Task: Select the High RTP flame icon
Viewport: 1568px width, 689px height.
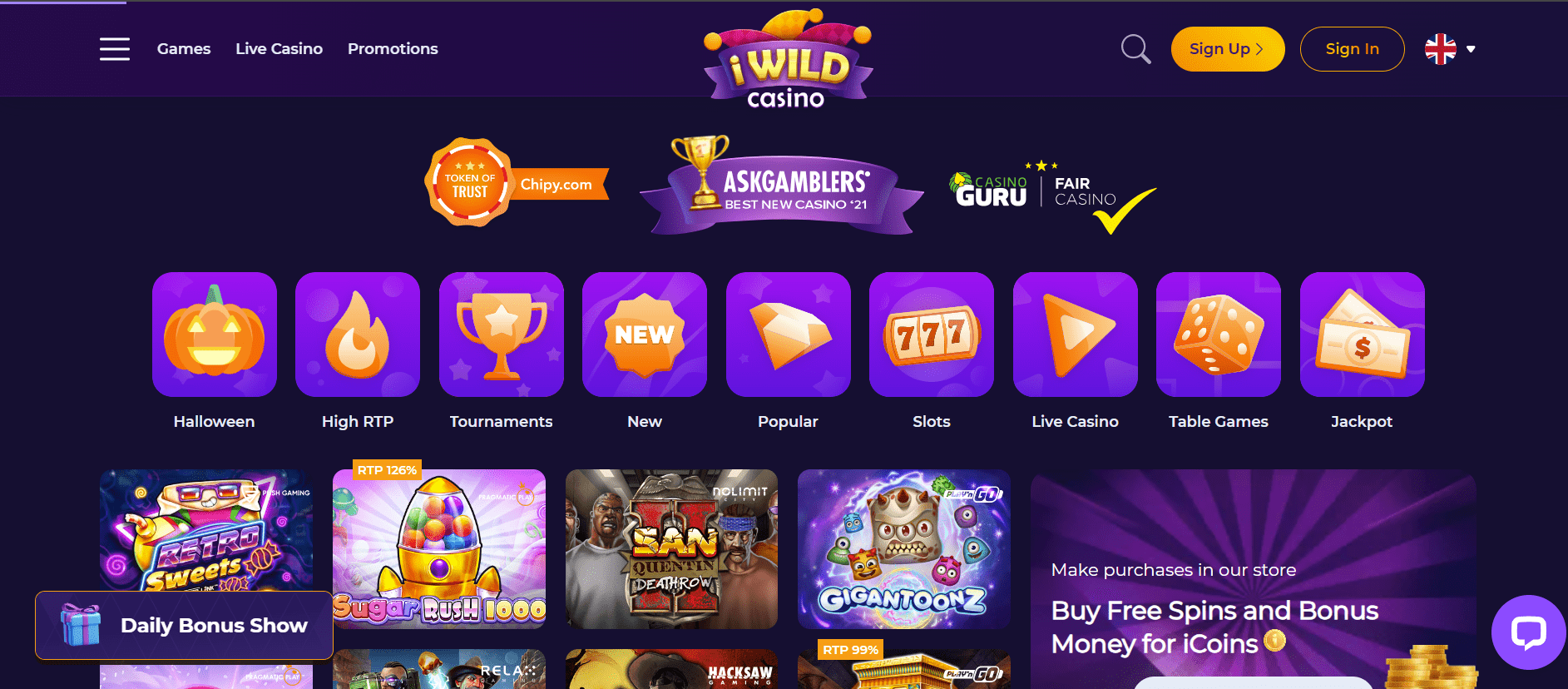Action: 358,335
